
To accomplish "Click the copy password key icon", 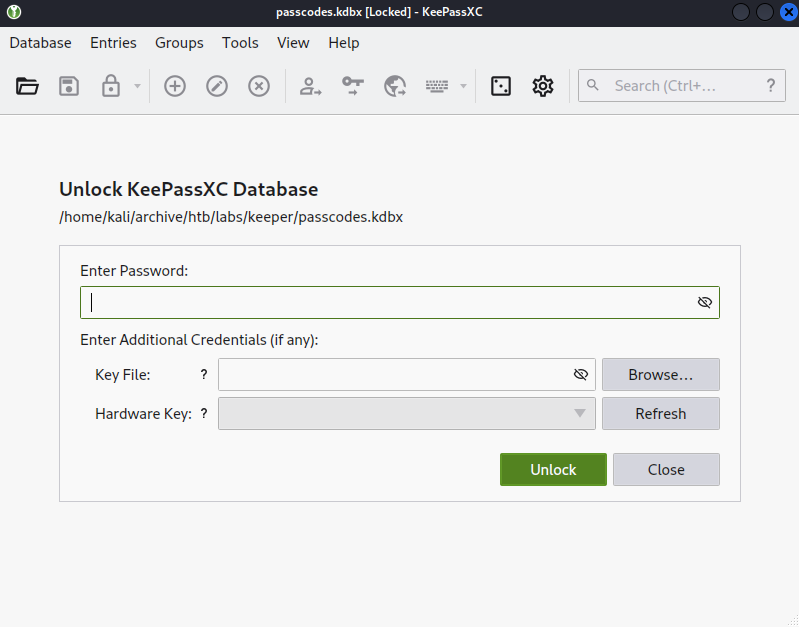I will [353, 86].
